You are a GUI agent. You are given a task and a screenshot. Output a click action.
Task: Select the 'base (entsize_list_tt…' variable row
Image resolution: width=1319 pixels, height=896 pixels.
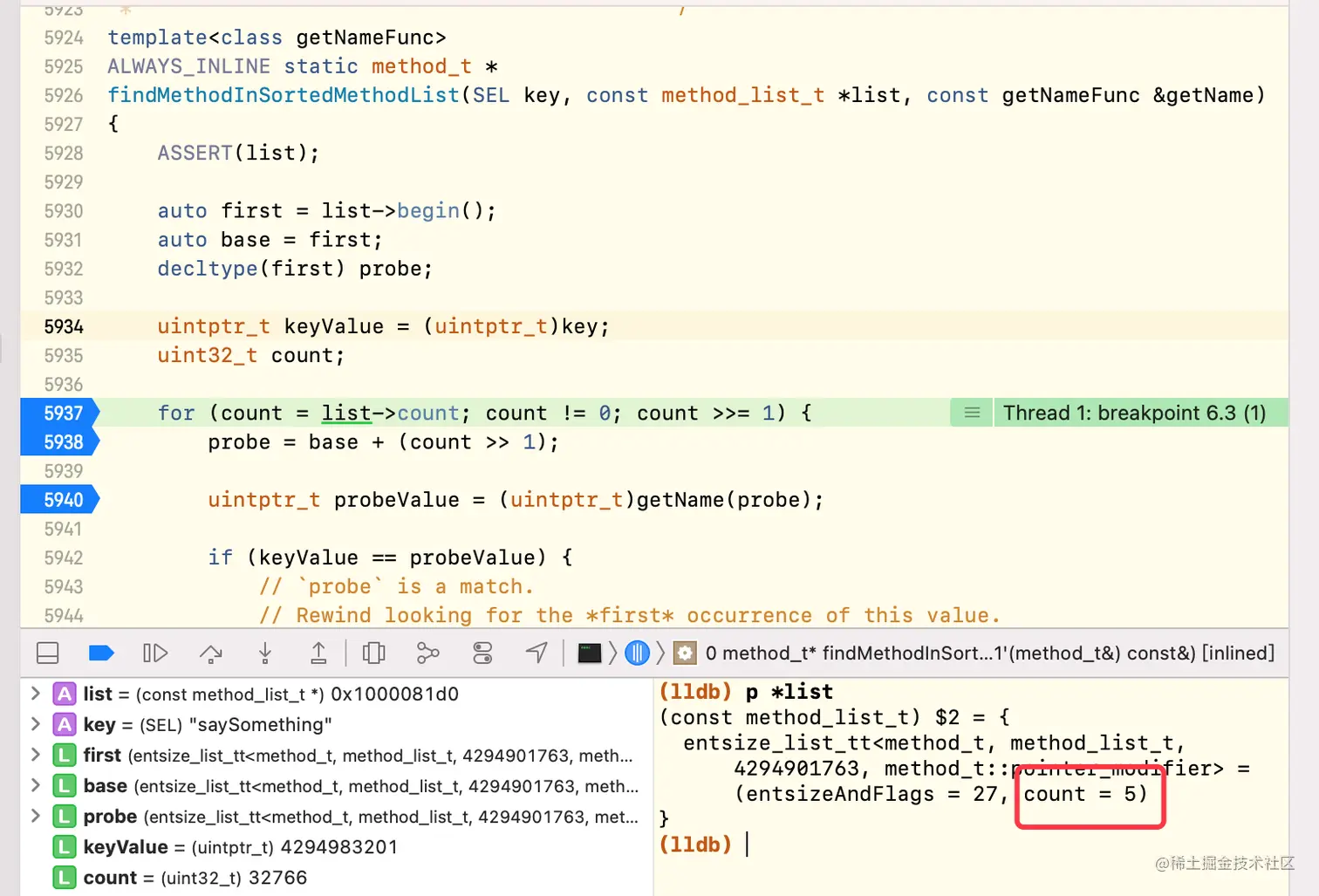[x=337, y=785]
